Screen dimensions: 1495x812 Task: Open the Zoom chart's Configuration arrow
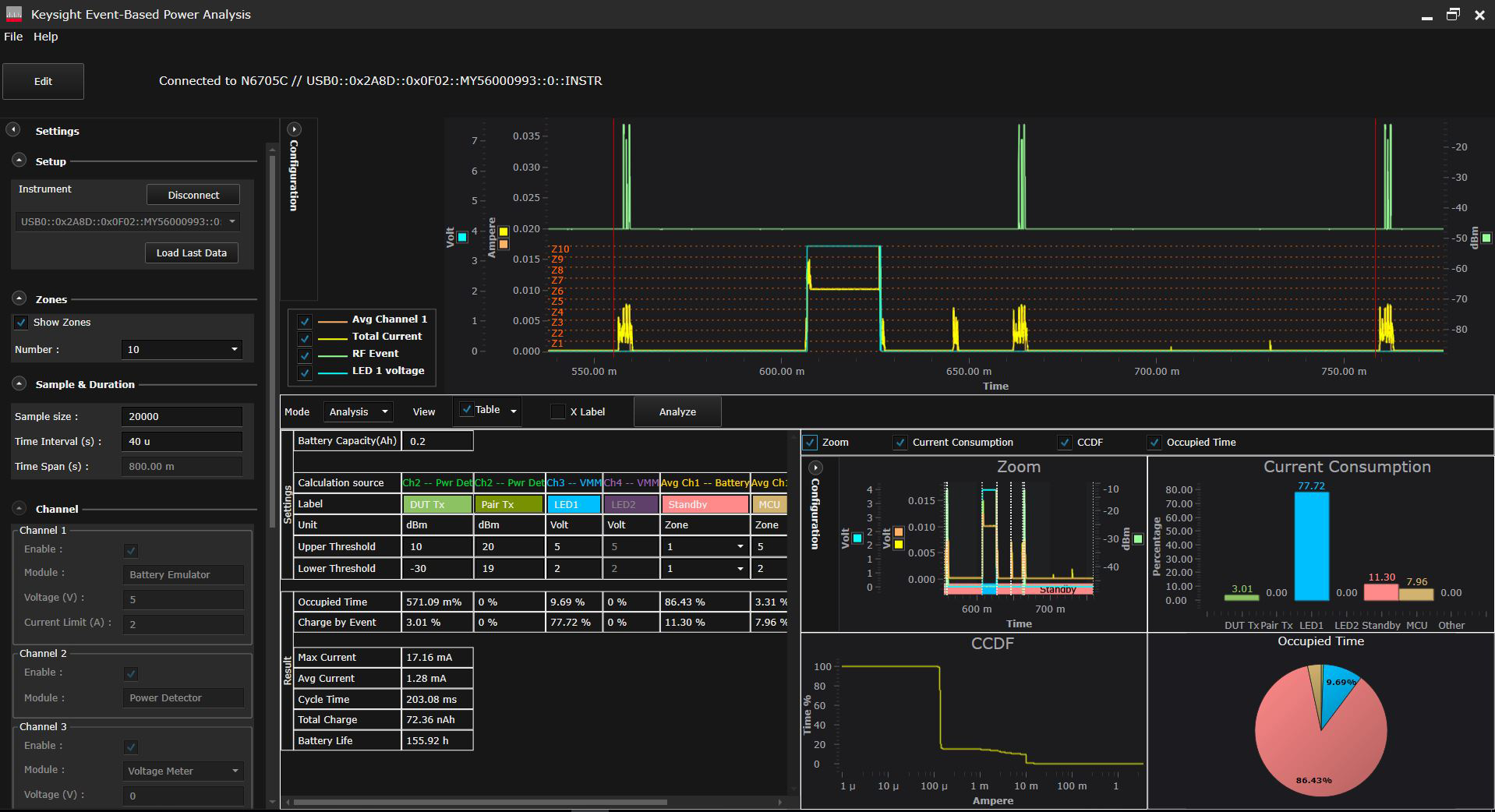point(815,468)
